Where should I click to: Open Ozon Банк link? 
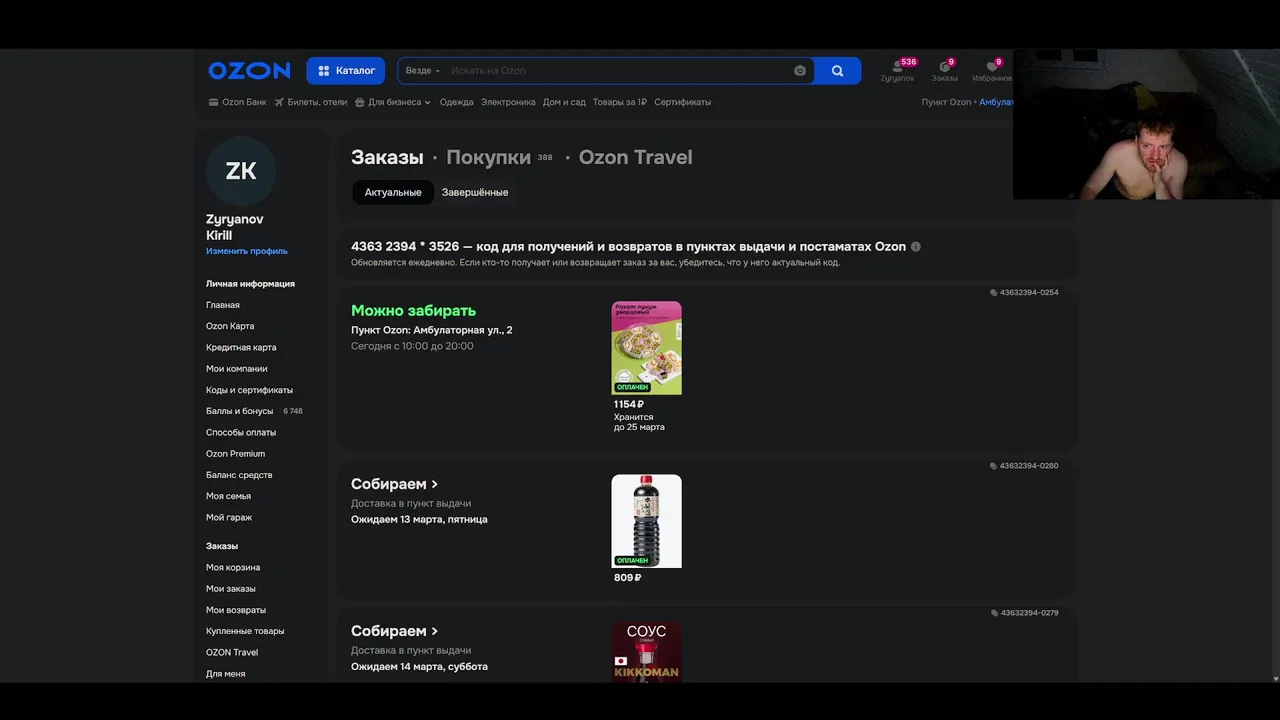click(237, 102)
